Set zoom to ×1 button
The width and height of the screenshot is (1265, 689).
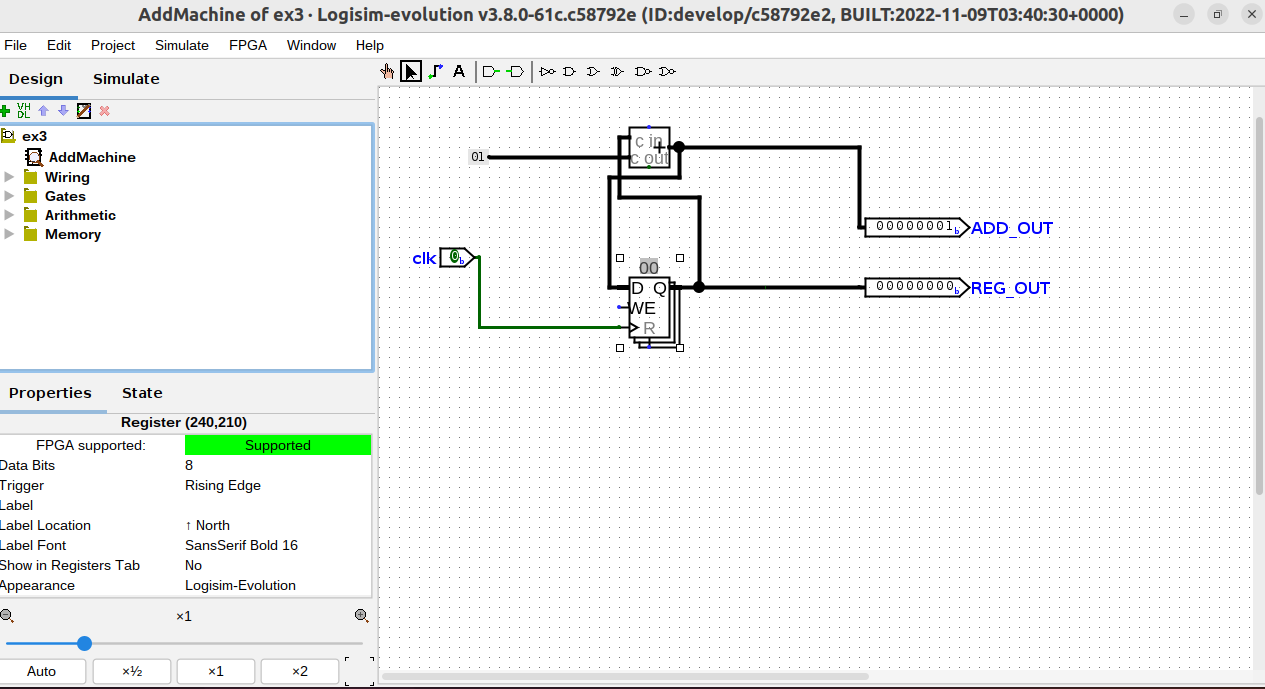coord(215,671)
